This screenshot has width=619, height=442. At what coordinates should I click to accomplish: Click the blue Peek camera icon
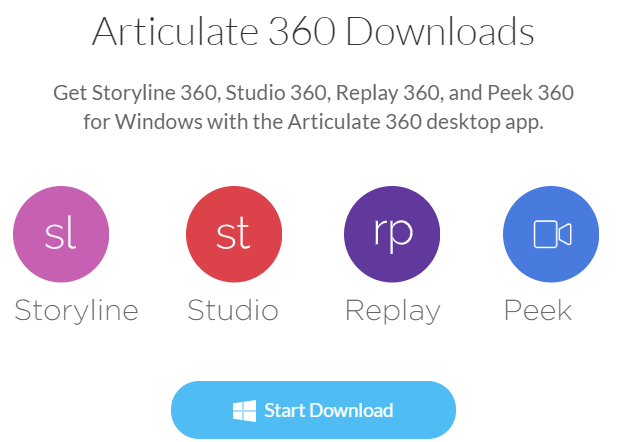tap(551, 234)
